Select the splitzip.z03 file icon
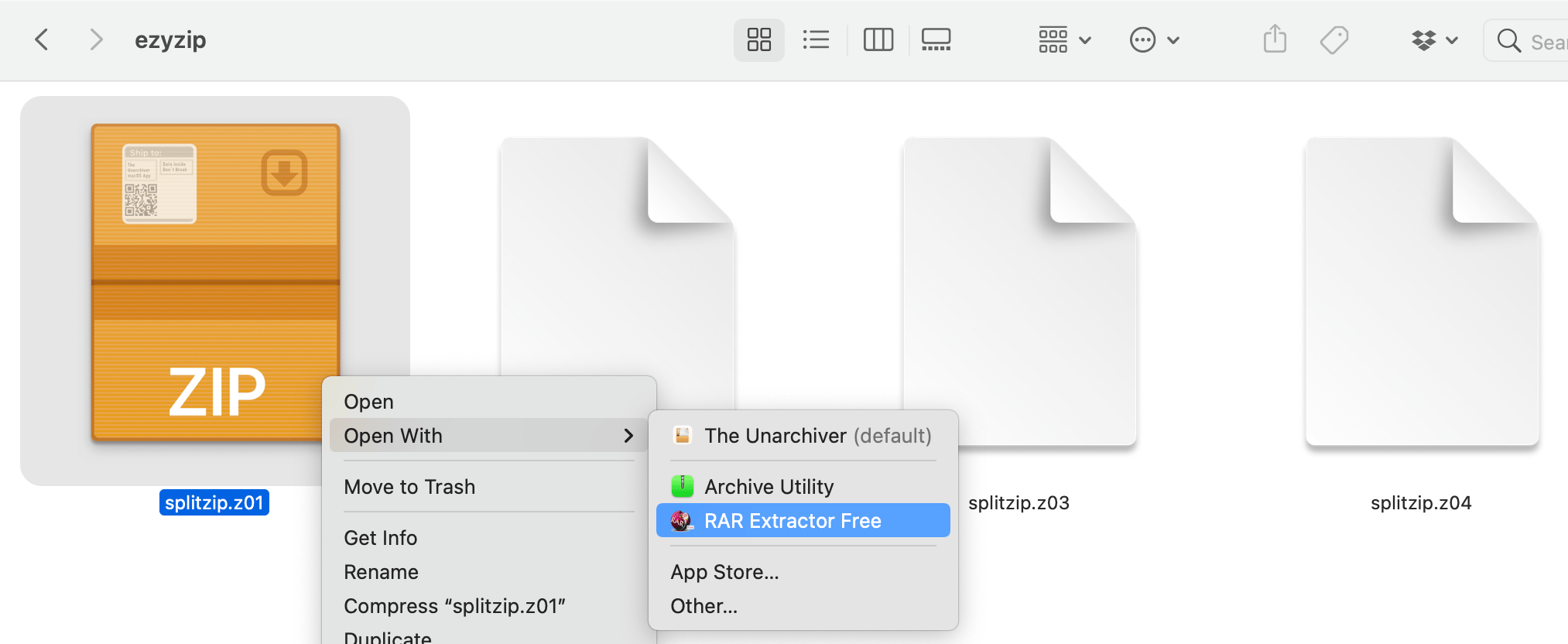This screenshot has height=644, width=1568. point(1019,291)
